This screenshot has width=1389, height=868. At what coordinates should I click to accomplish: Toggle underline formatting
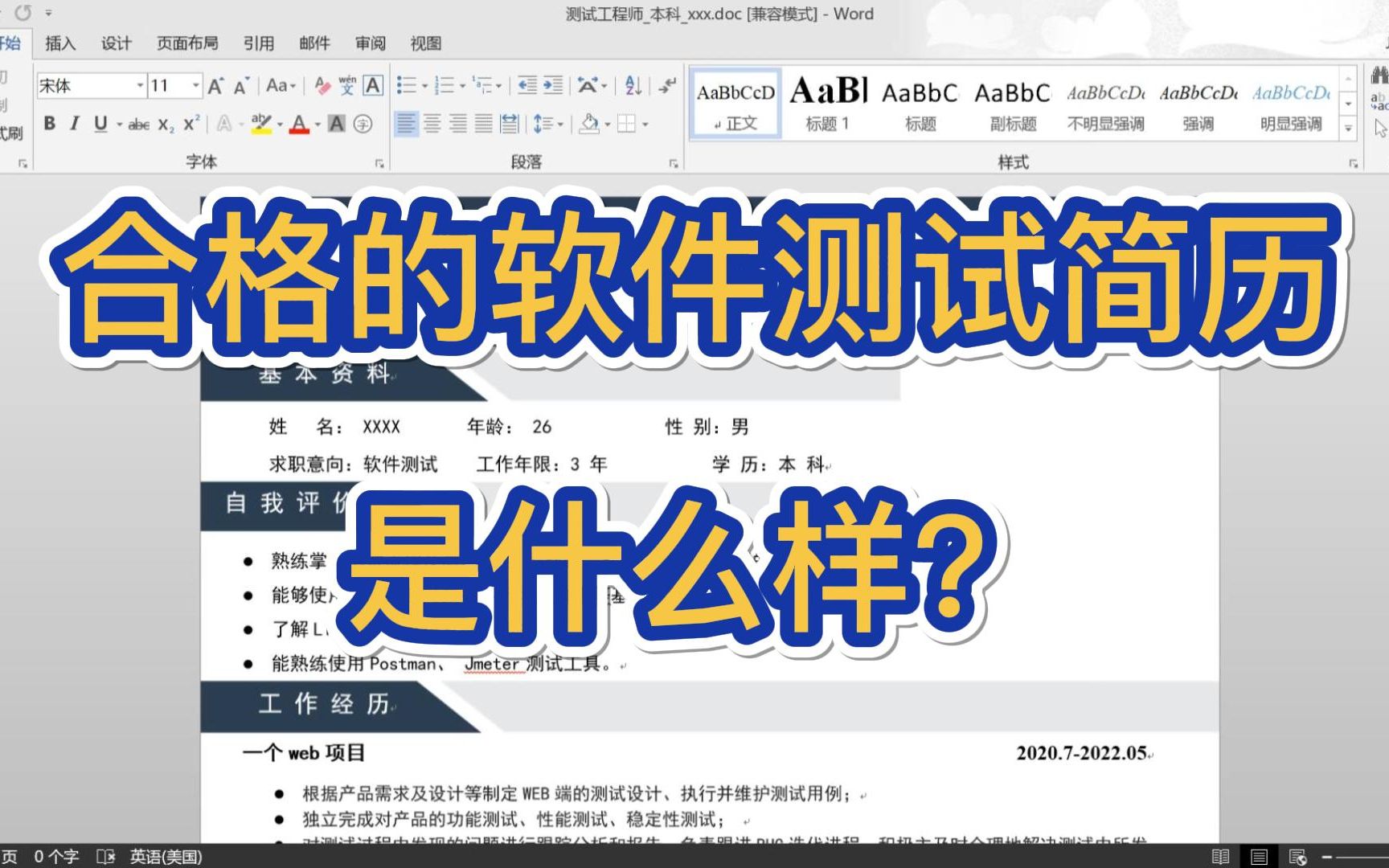click(x=100, y=124)
